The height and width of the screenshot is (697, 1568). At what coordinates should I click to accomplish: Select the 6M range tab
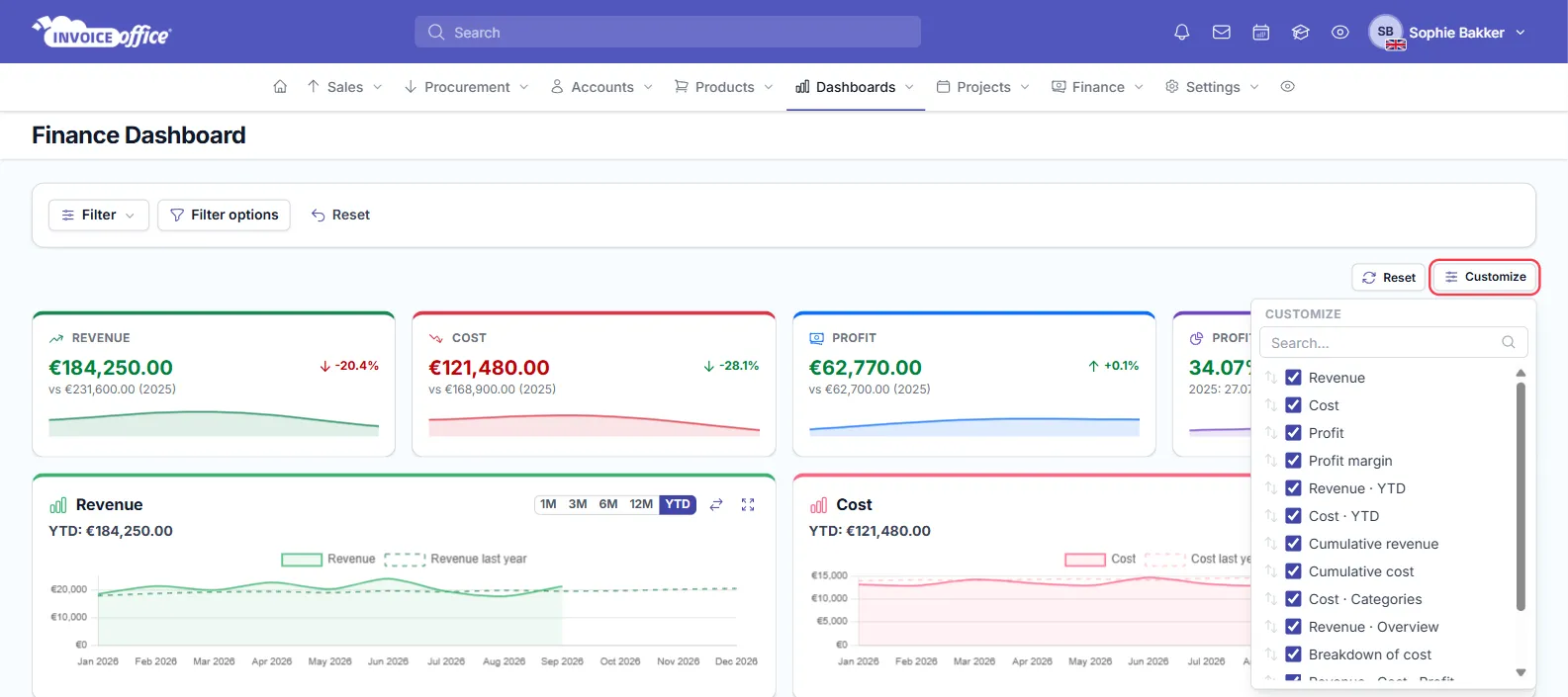tap(608, 504)
